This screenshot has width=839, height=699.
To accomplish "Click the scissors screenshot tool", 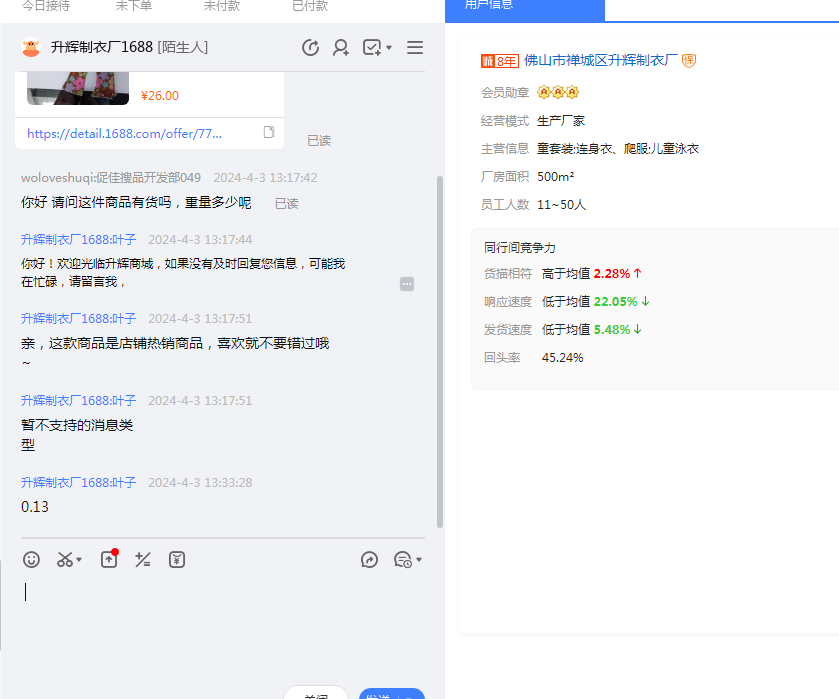I will tap(65, 560).
